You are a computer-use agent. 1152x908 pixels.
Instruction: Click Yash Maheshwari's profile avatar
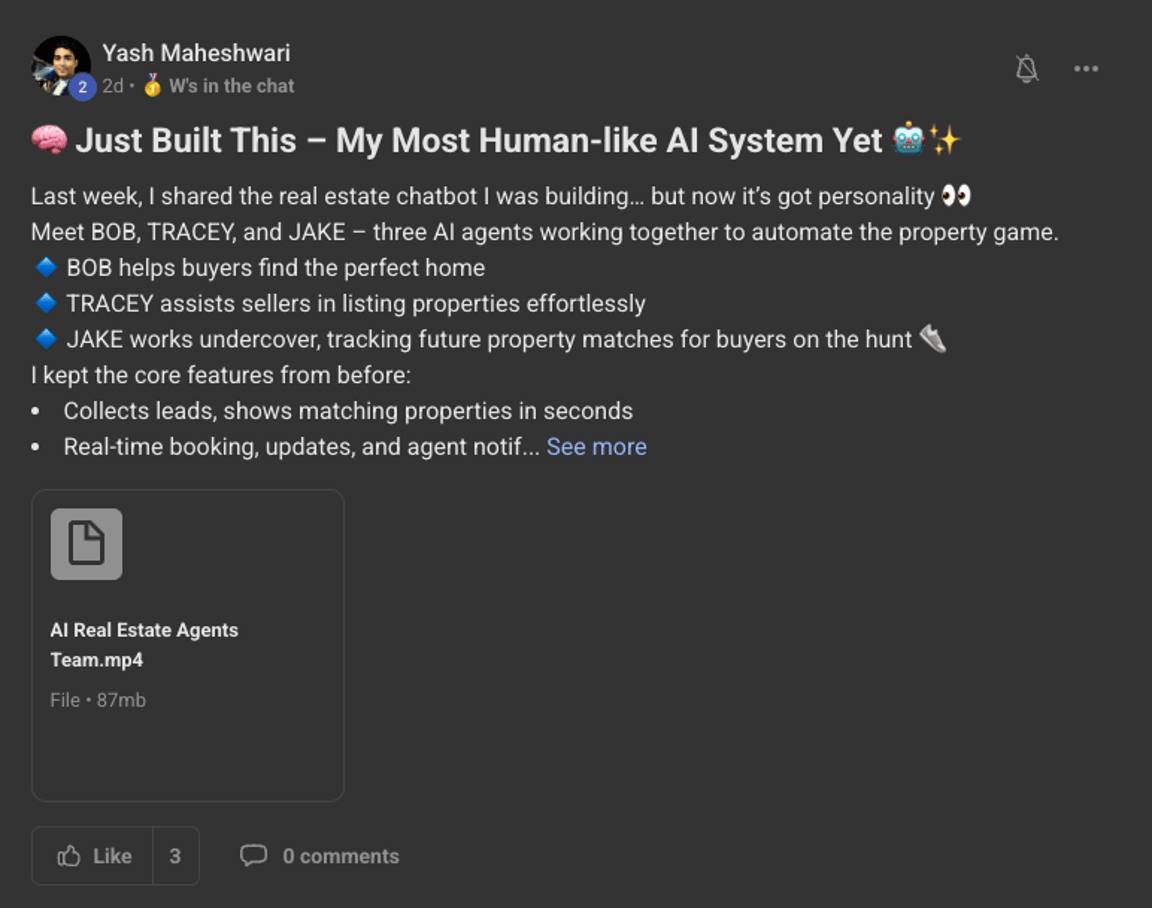(x=61, y=66)
